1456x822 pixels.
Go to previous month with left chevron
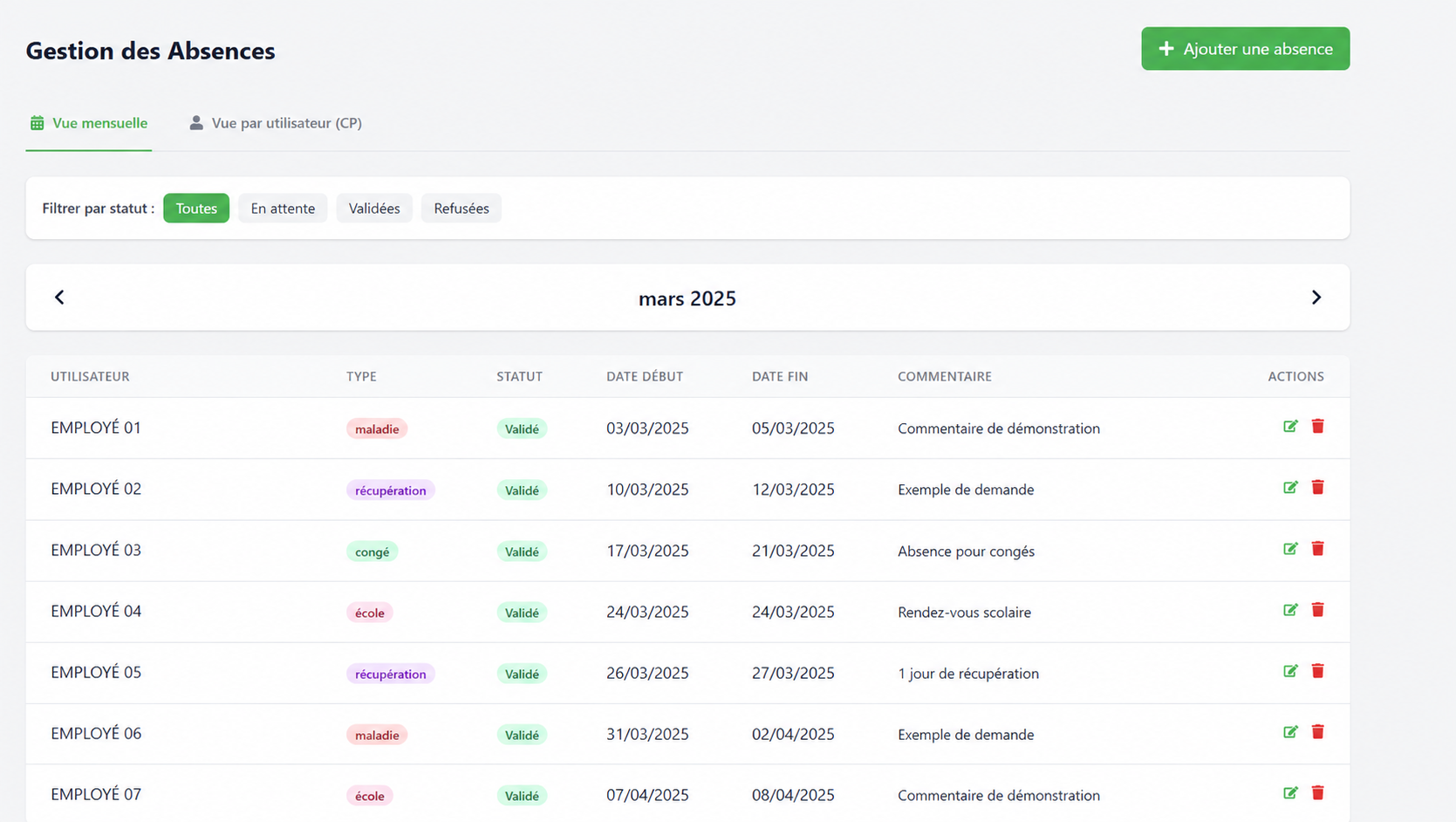click(59, 298)
